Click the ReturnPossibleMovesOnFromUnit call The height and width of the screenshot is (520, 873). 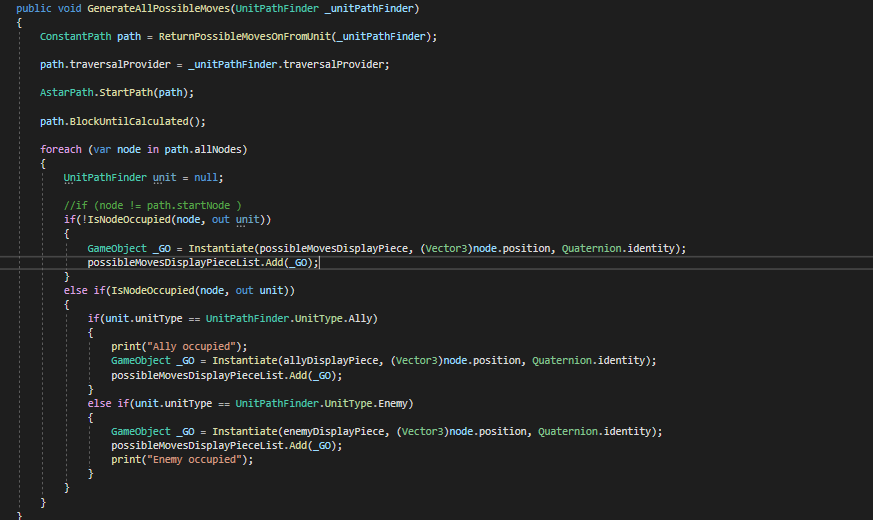[x=245, y=36]
